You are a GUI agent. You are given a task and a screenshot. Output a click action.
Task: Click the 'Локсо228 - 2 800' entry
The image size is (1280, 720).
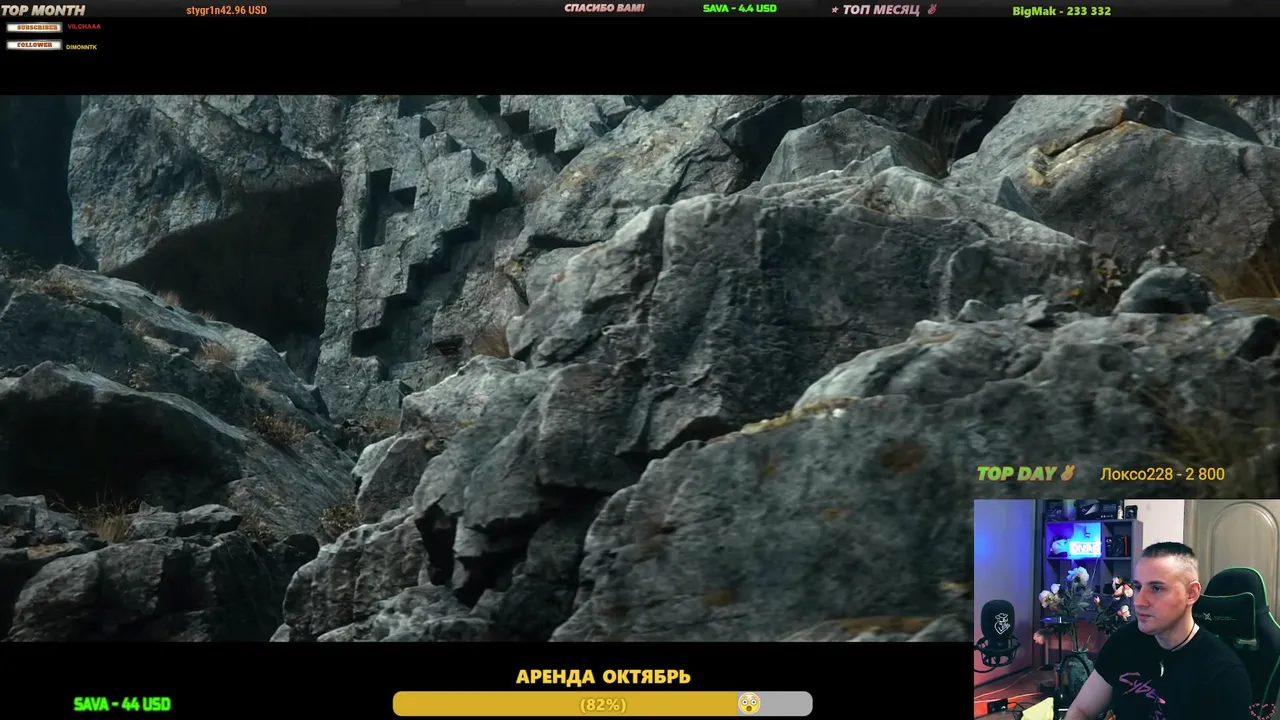point(1162,474)
